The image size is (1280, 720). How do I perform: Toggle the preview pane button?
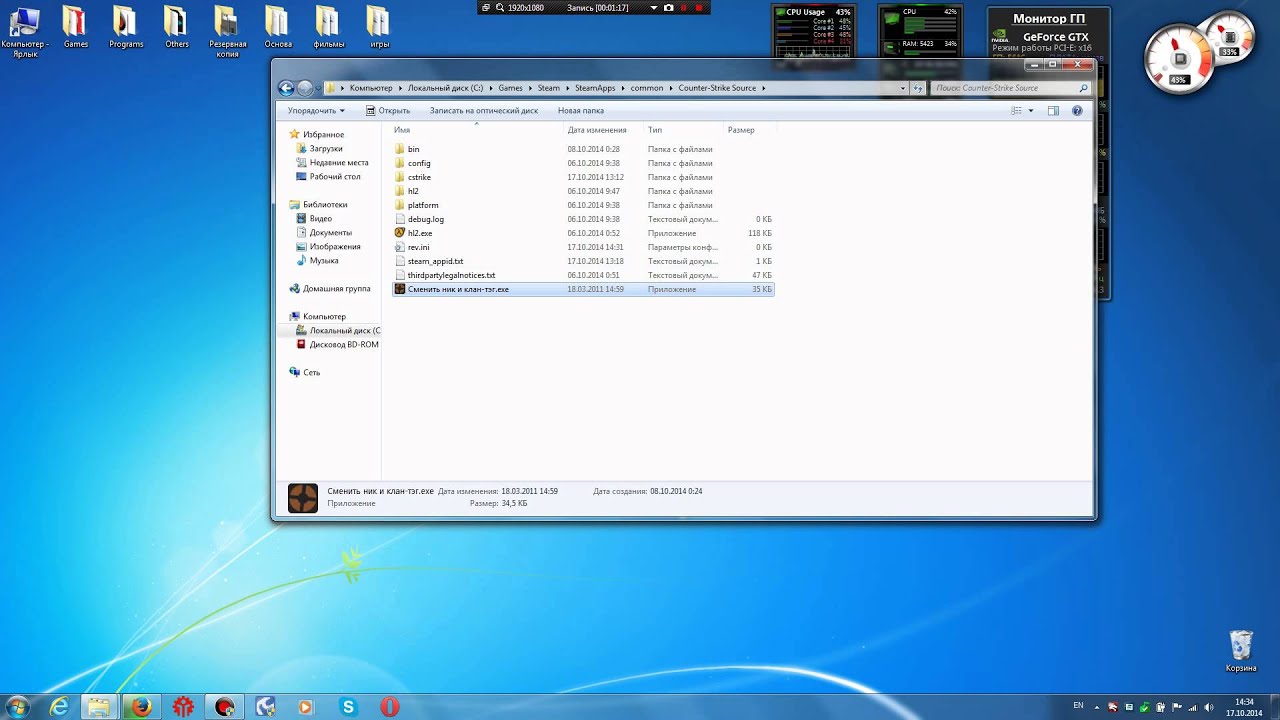pyautogui.click(x=1053, y=111)
